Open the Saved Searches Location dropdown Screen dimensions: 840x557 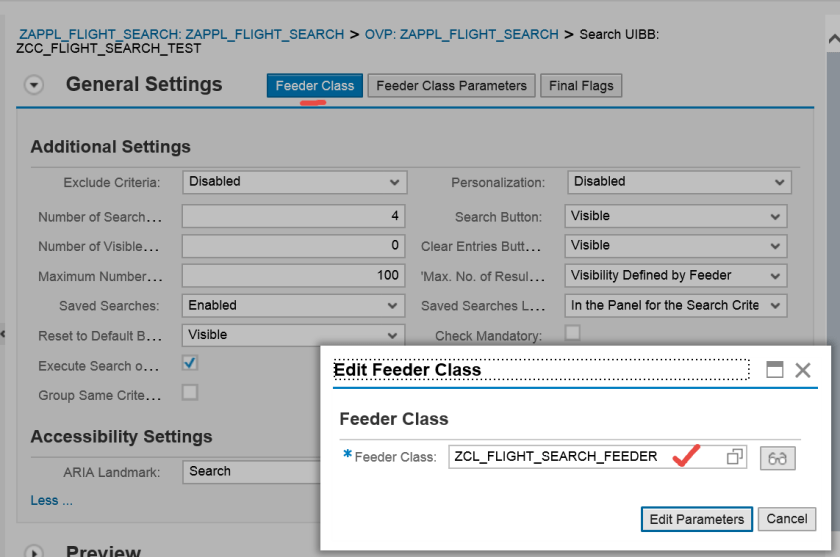676,306
